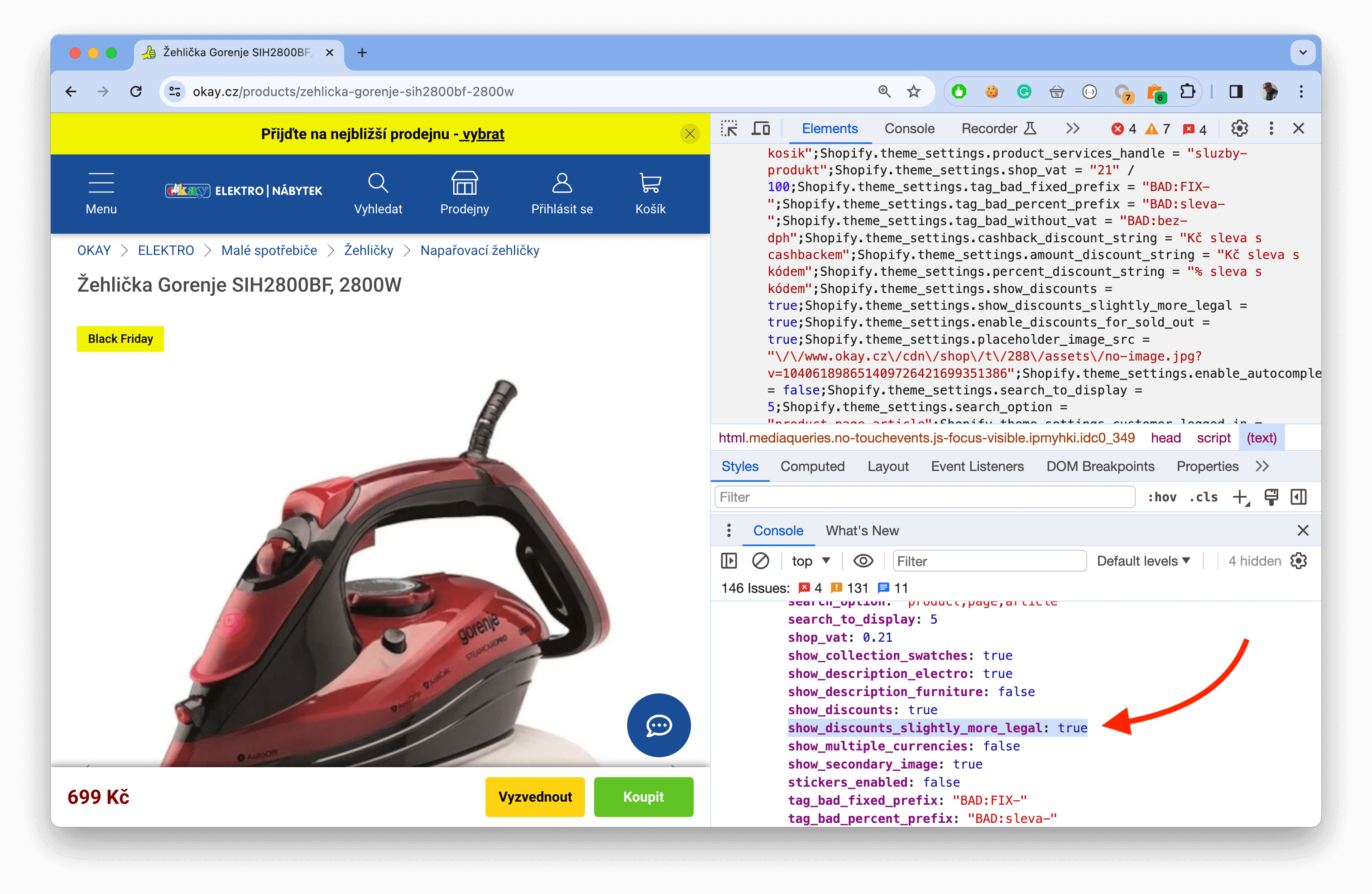Toggle the computed styles sidebar icon

1299,497
